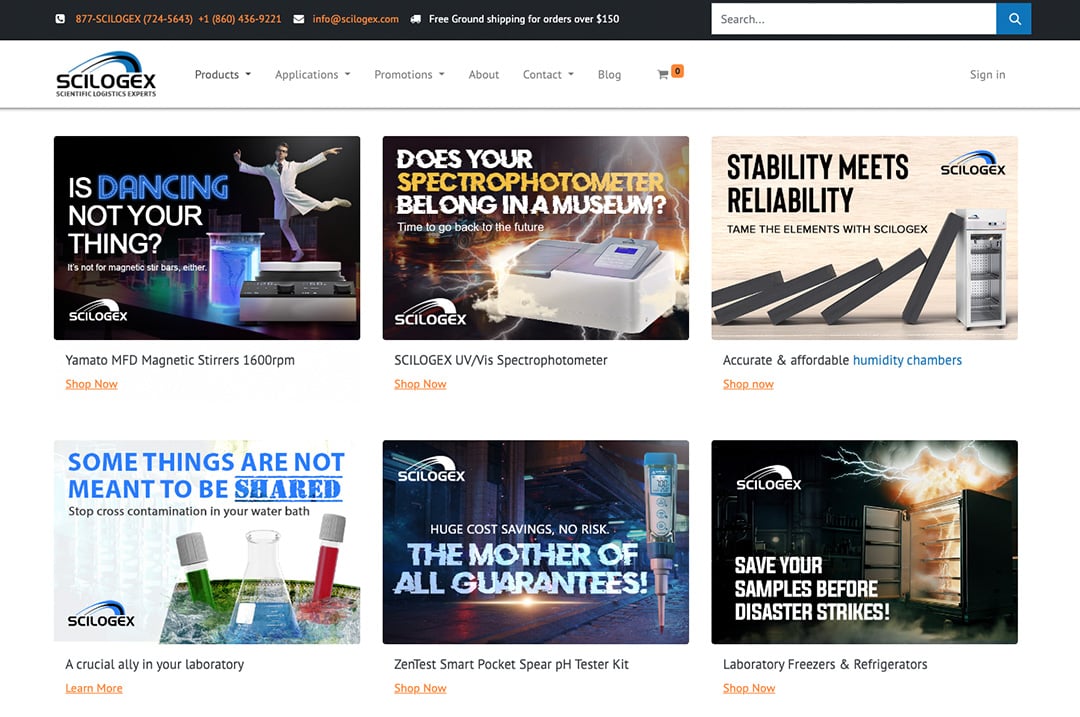Viewport: 1080px width, 717px height.
Task: Email info@scilogex.com link
Action: 355,19
